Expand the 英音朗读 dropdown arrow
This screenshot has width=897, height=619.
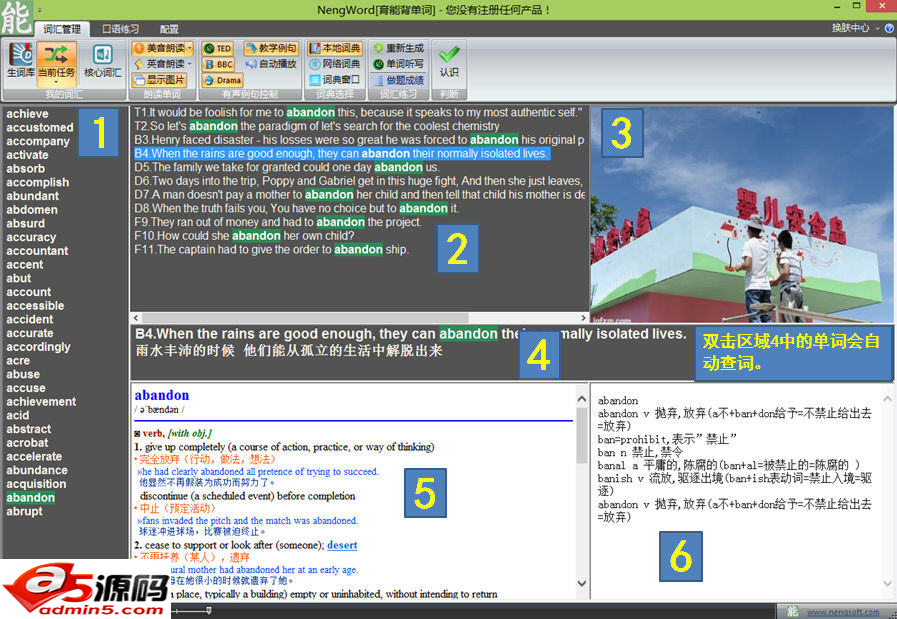(189, 64)
